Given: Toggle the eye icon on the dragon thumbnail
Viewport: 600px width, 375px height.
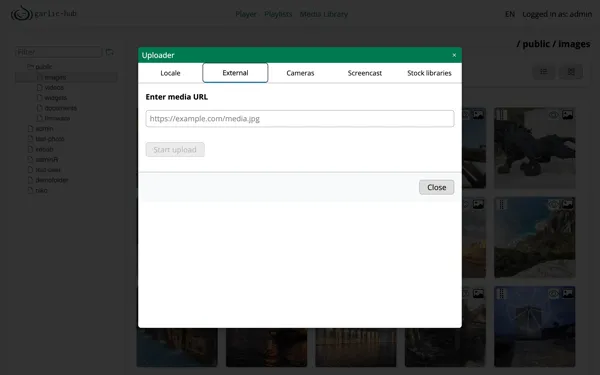Looking at the screenshot, I should point(553,114).
